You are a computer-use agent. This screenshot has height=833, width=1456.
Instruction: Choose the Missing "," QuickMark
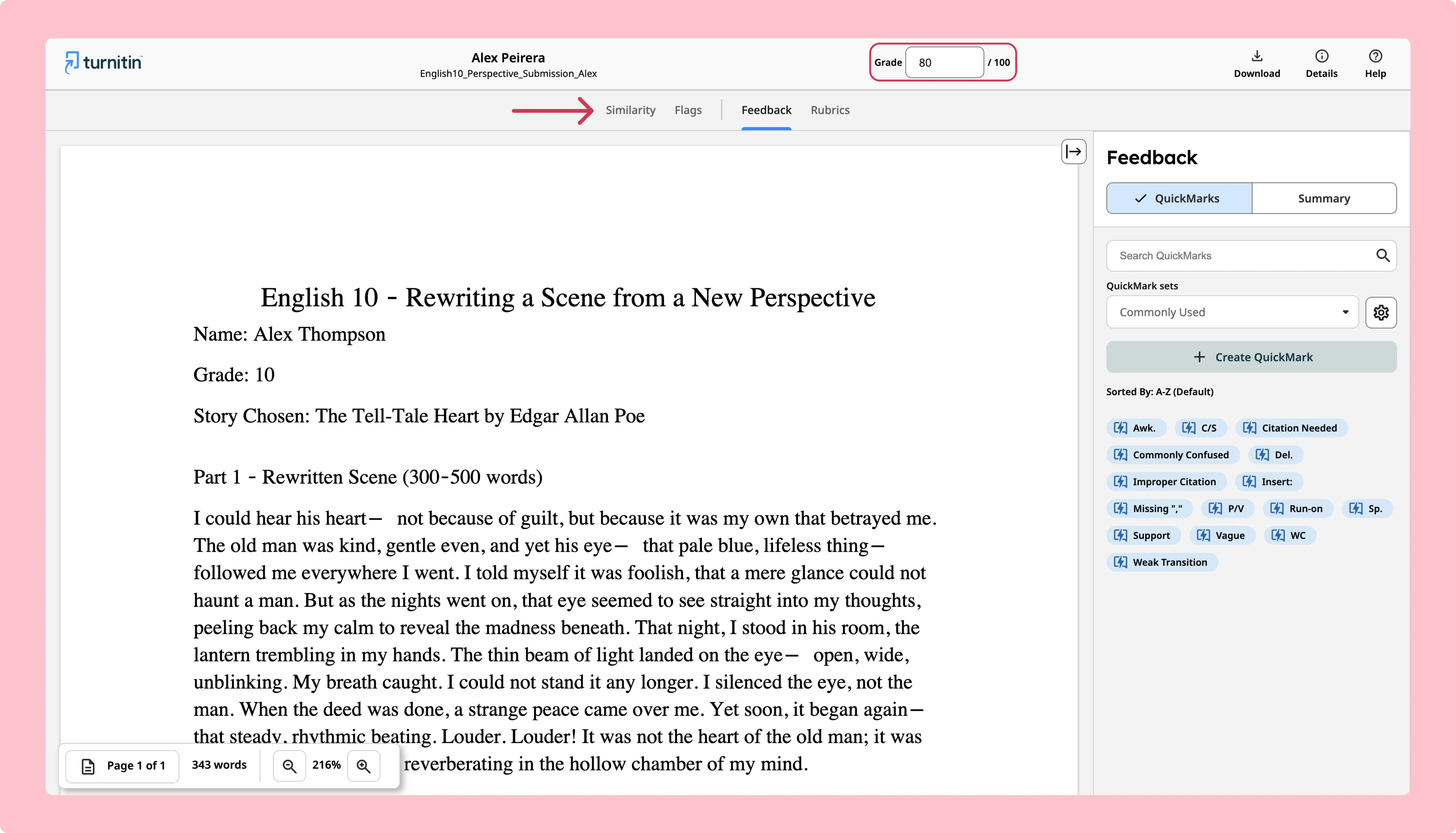[1150, 509]
